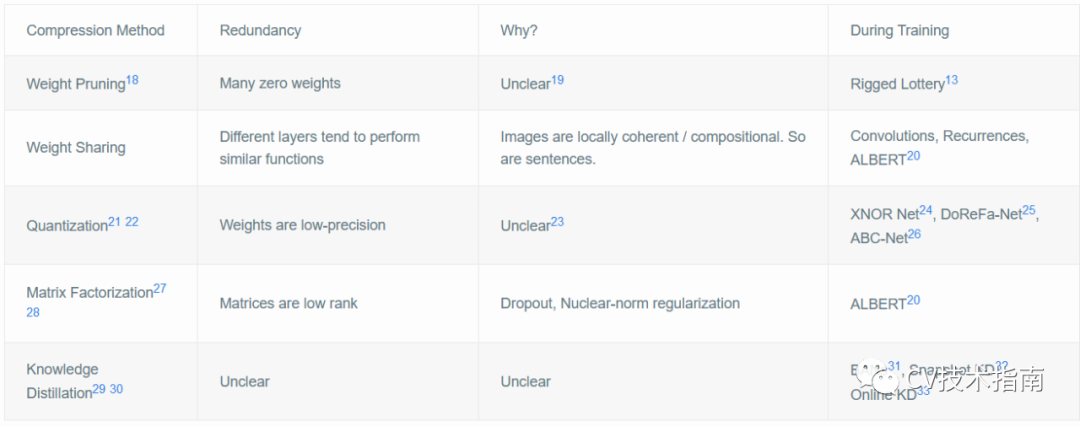Click the Dropout, Nuclear-norm regularization cell
Screen dimensions: 1080x427
(x=620, y=303)
